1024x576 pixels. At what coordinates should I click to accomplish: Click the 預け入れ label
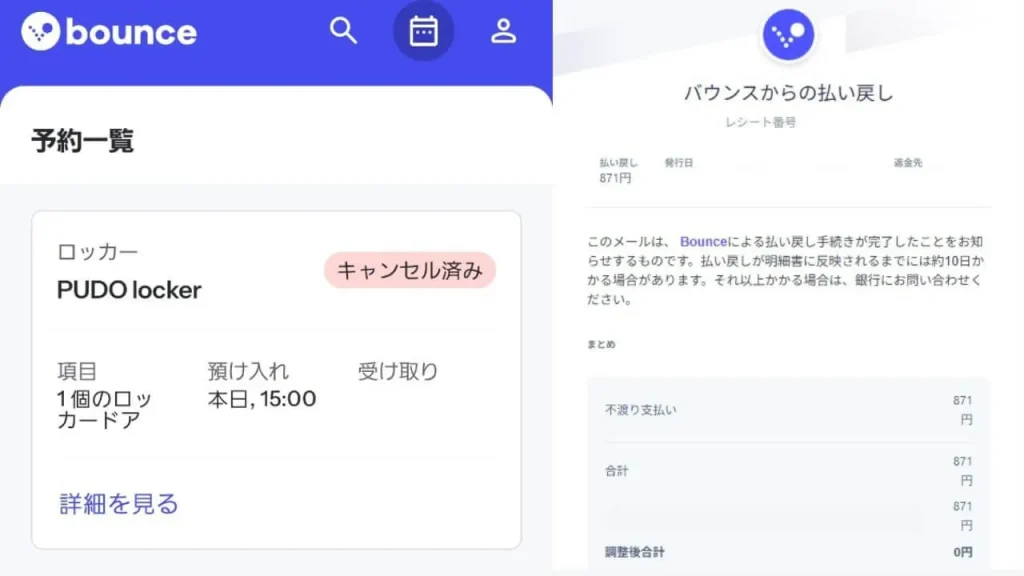[x=248, y=371]
